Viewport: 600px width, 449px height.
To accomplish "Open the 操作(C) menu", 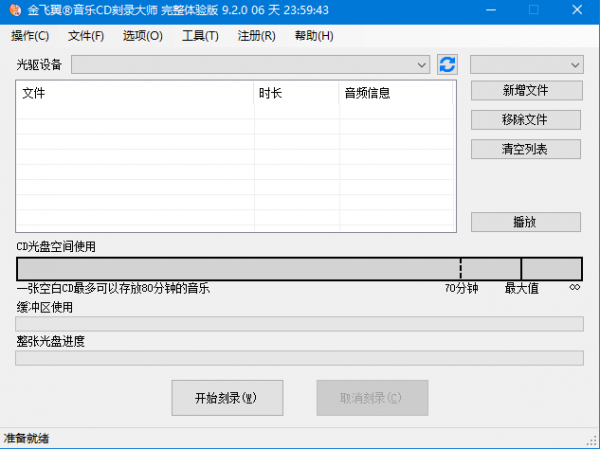I will [x=30, y=36].
